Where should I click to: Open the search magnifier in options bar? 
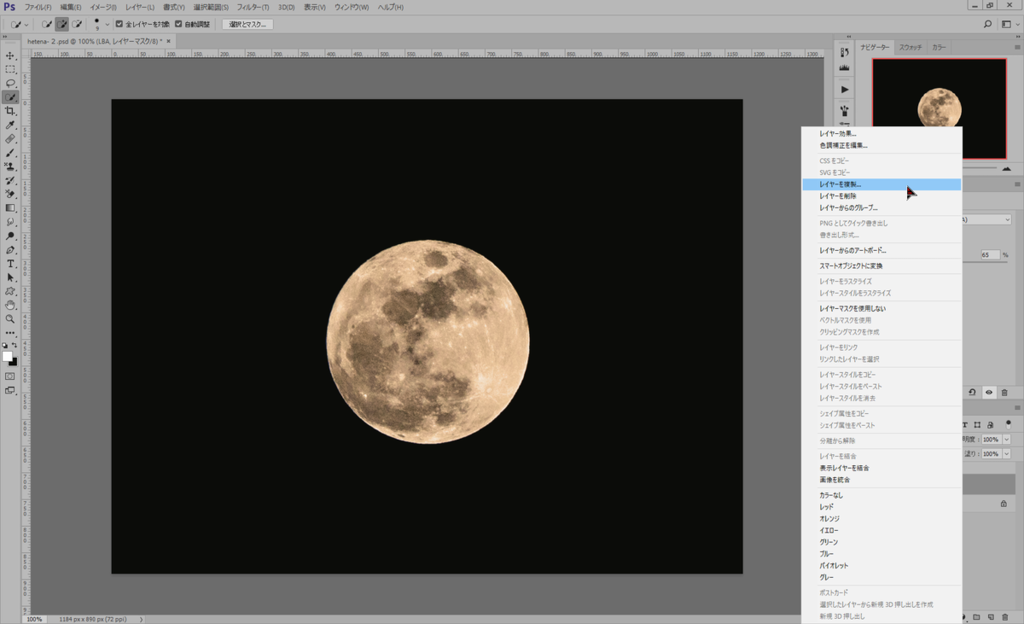[987, 24]
